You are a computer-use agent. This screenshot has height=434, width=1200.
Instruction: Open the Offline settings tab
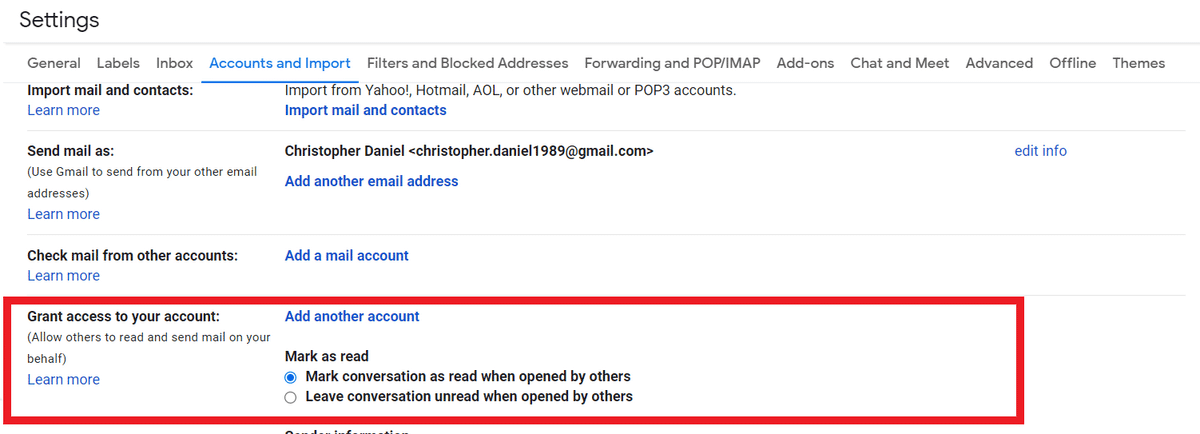[x=1073, y=63]
